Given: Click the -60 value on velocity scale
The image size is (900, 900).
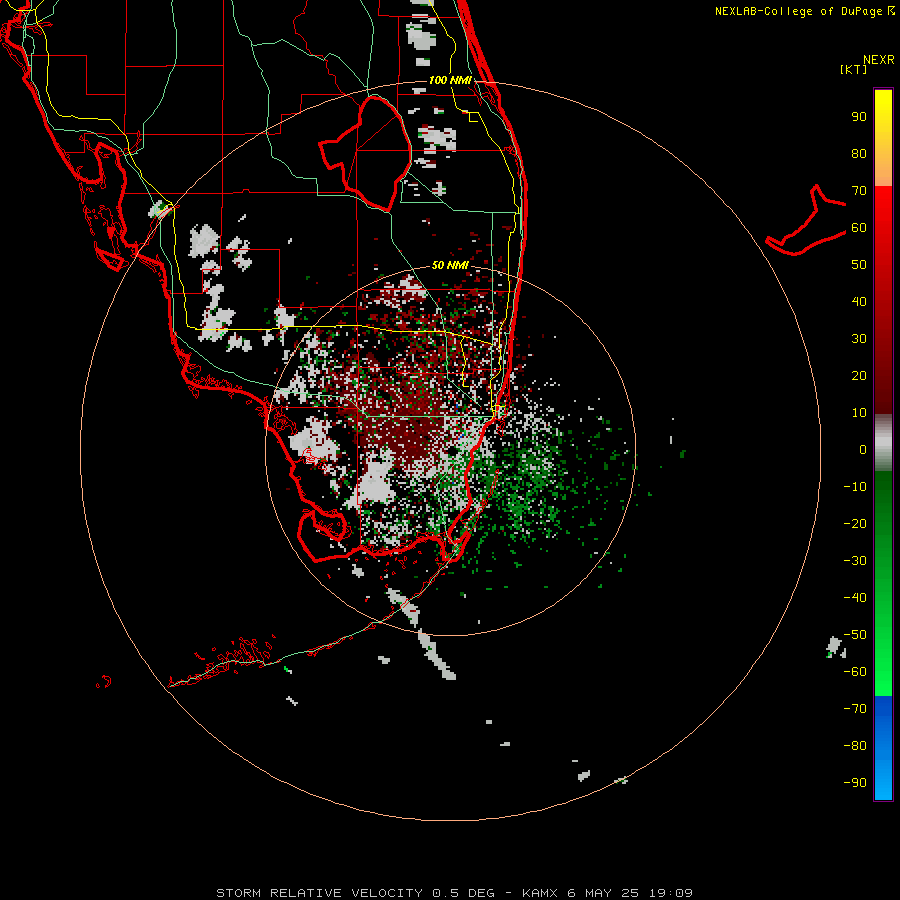Looking at the screenshot, I should [855, 672].
